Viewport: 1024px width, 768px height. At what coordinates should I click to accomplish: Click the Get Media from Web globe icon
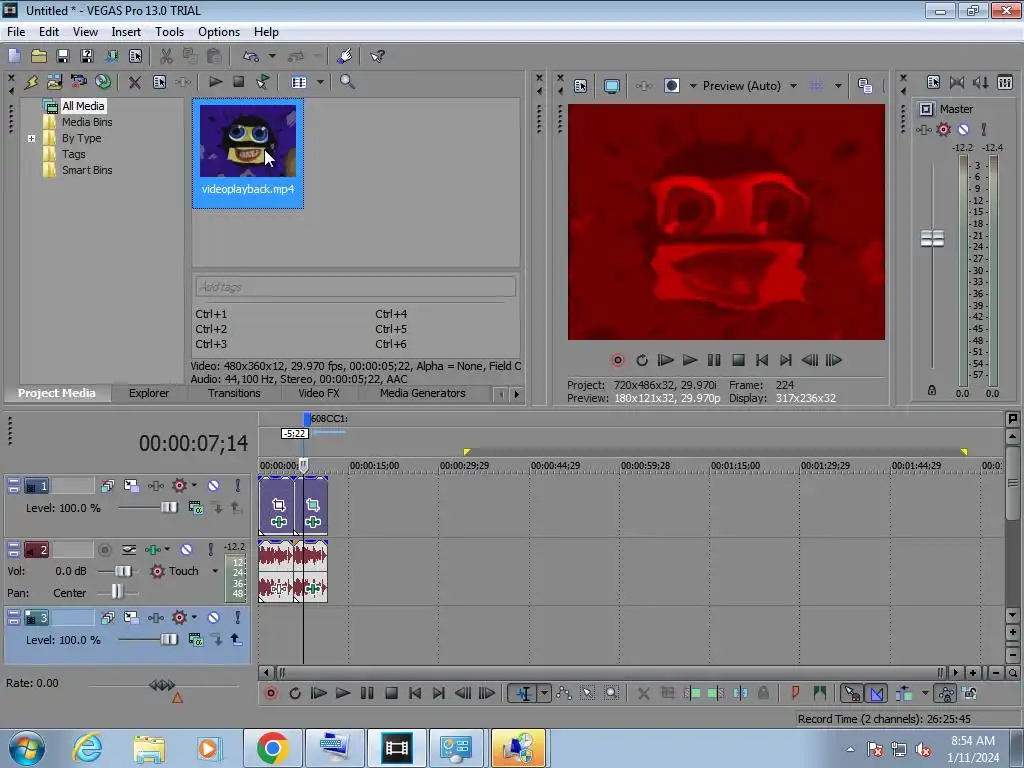click(103, 82)
